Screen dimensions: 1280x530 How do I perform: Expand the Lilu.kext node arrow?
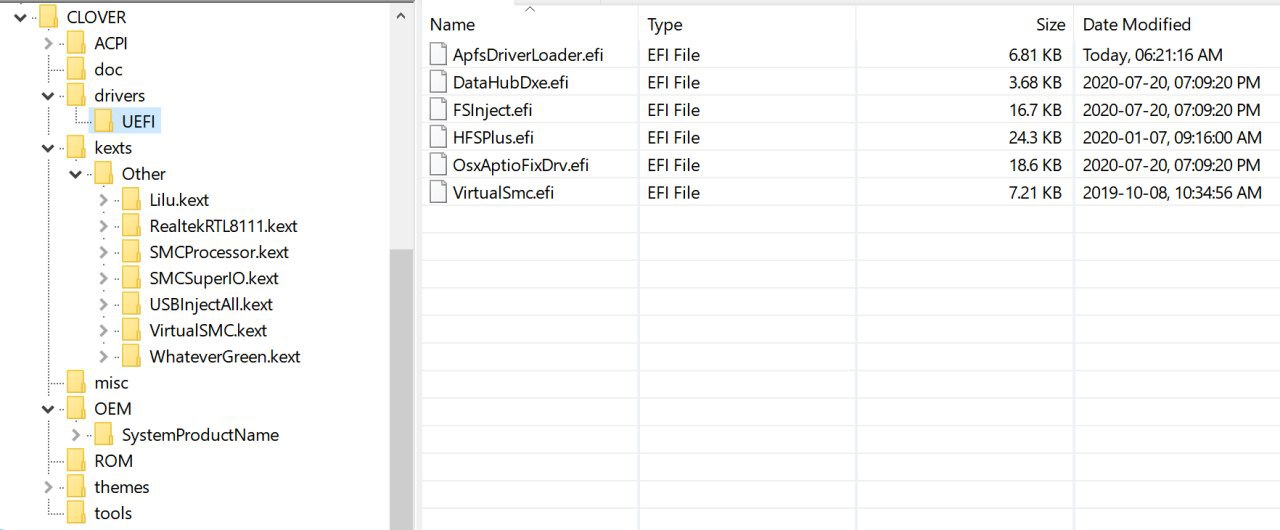pyautogui.click(x=103, y=200)
